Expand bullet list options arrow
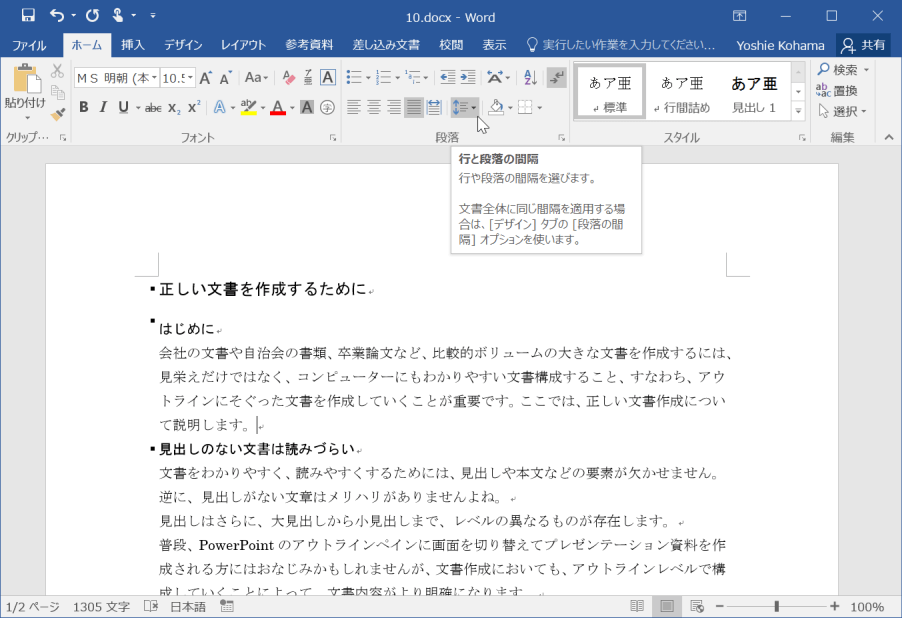Image resolution: width=902 pixels, height=618 pixels. [x=368, y=78]
